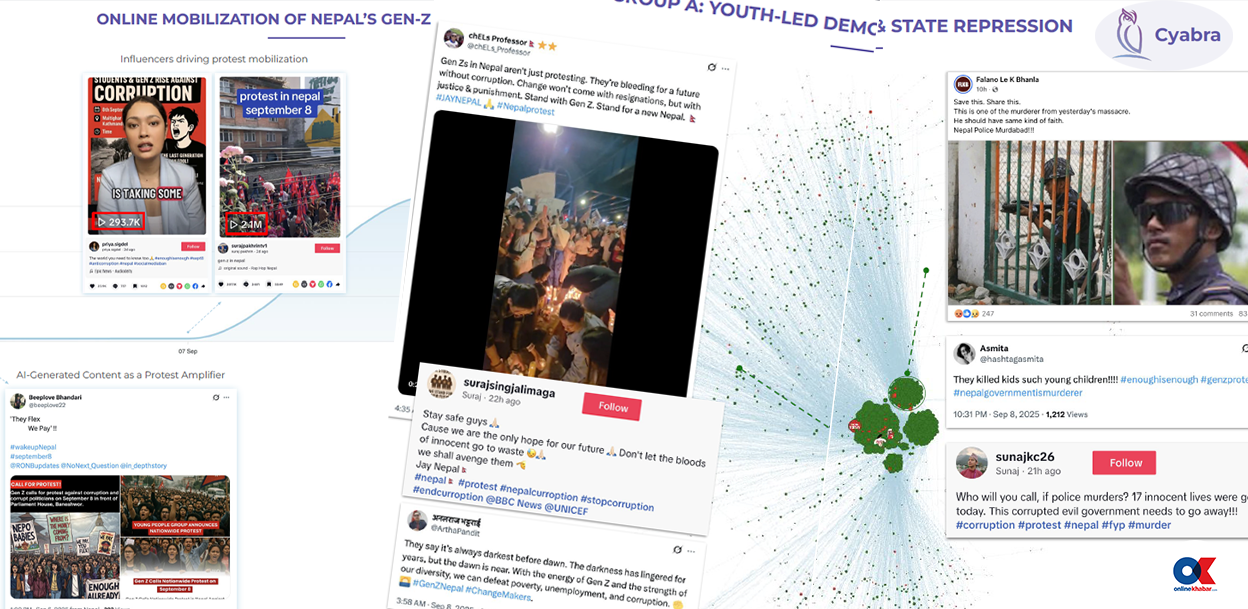Screen dimensions: 1248x609
Task: Follow the surajpakhrintv1 account
Action: coord(326,248)
